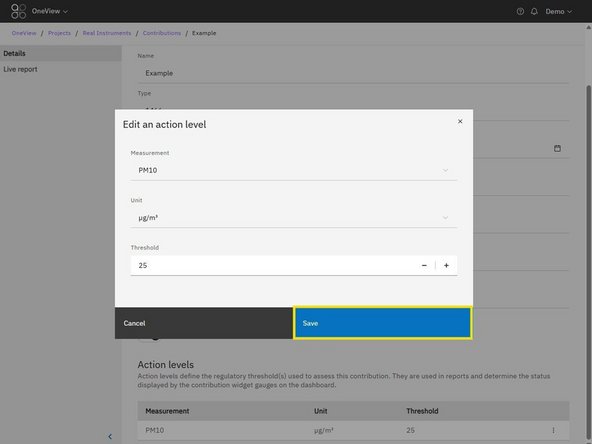
Task: Close the Edit an action level dialog
Action: coord(460,121)
